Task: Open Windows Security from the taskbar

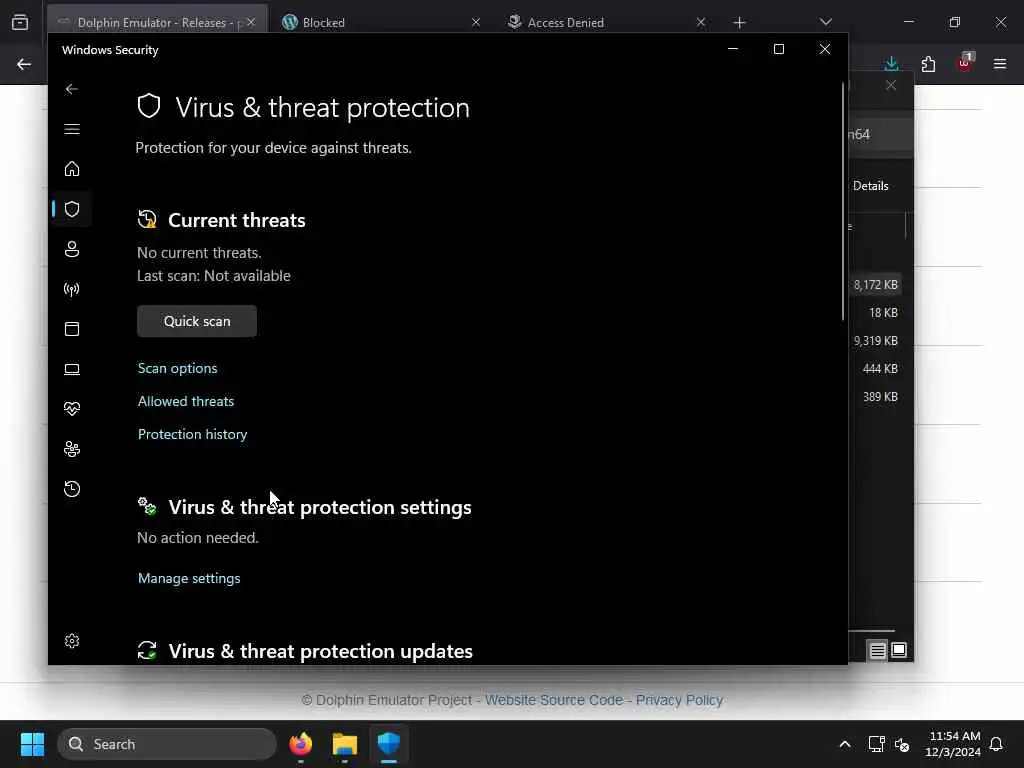Action: (x=389, y=744)
